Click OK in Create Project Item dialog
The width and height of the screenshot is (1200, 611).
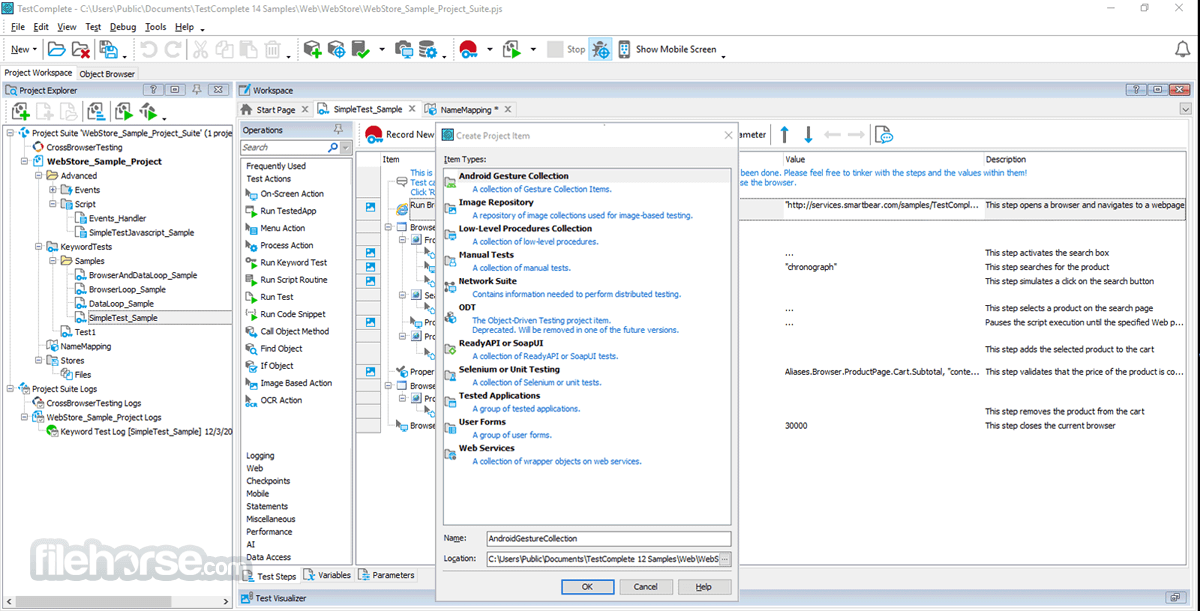[587, 587]
